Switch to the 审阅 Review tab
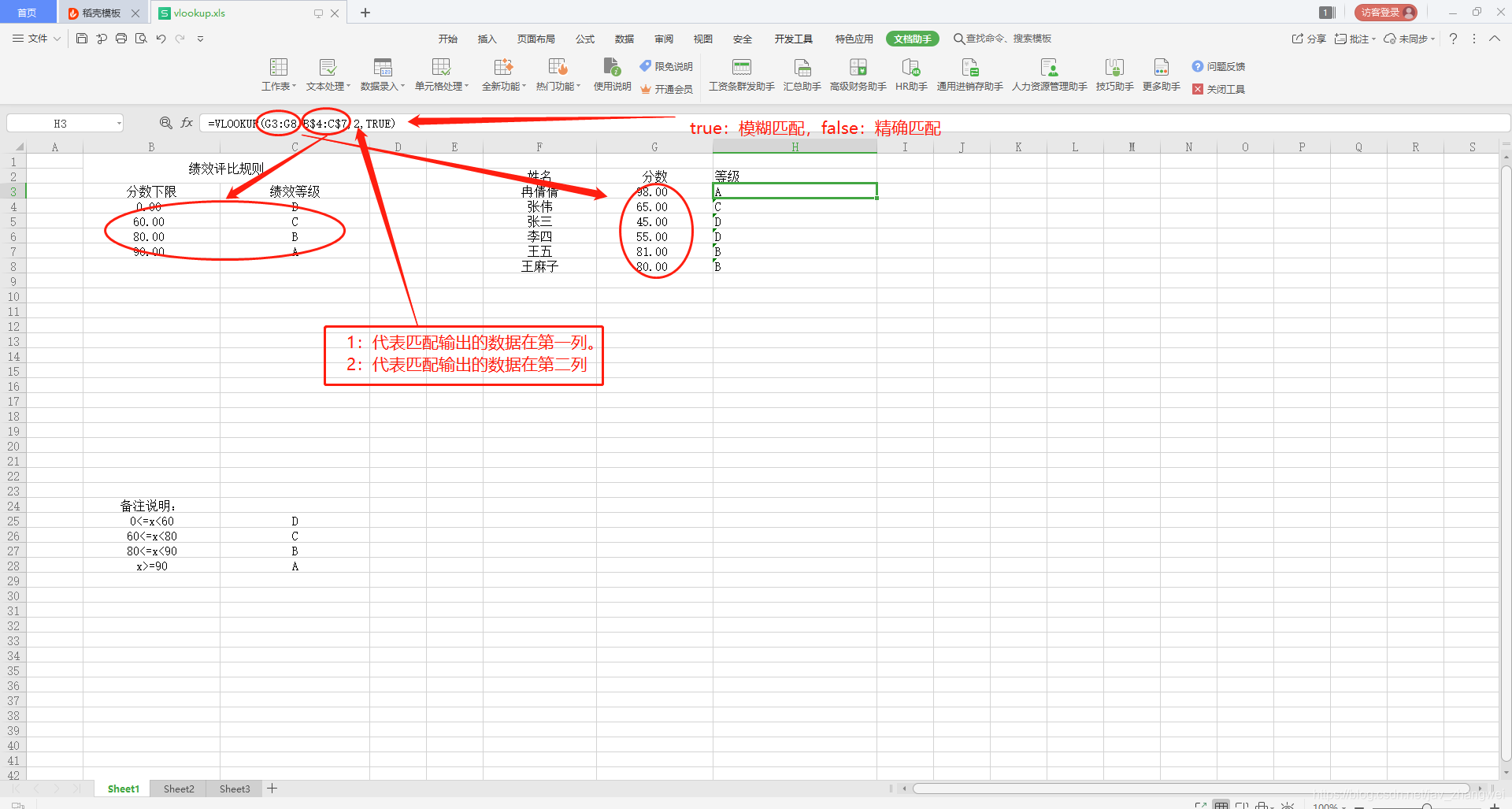Screen dimensions: 1512x809 pyautogui.click(x=664, y=39)
